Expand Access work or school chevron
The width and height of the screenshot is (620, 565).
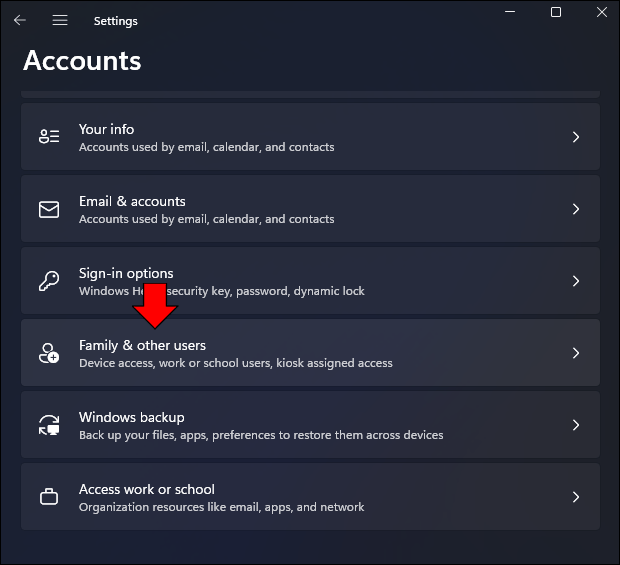(x=576, y=497)
